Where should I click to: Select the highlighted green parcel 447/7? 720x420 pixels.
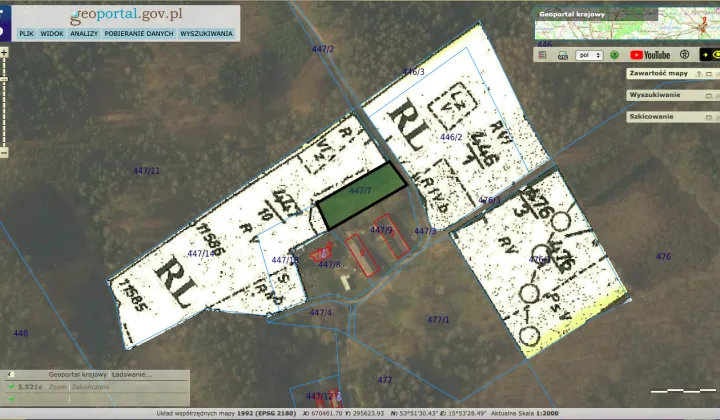click(362, 195)
